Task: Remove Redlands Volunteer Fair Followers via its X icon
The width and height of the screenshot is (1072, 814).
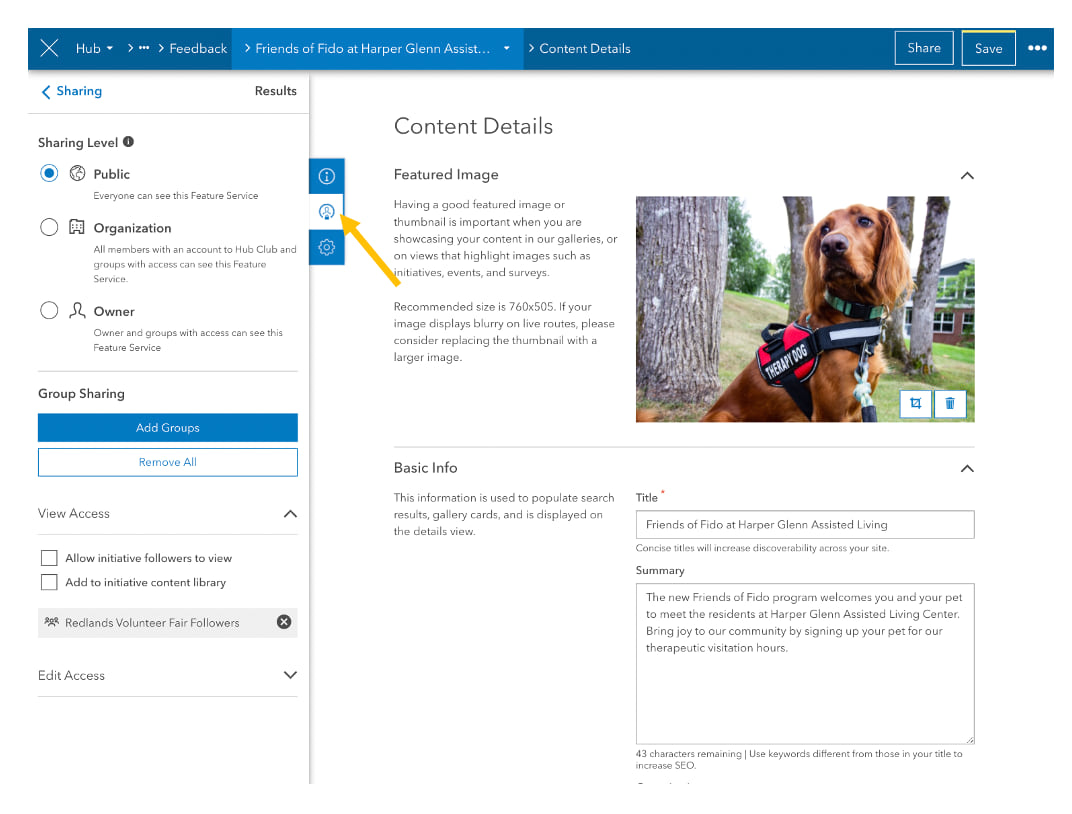Action: click(283, 622)
